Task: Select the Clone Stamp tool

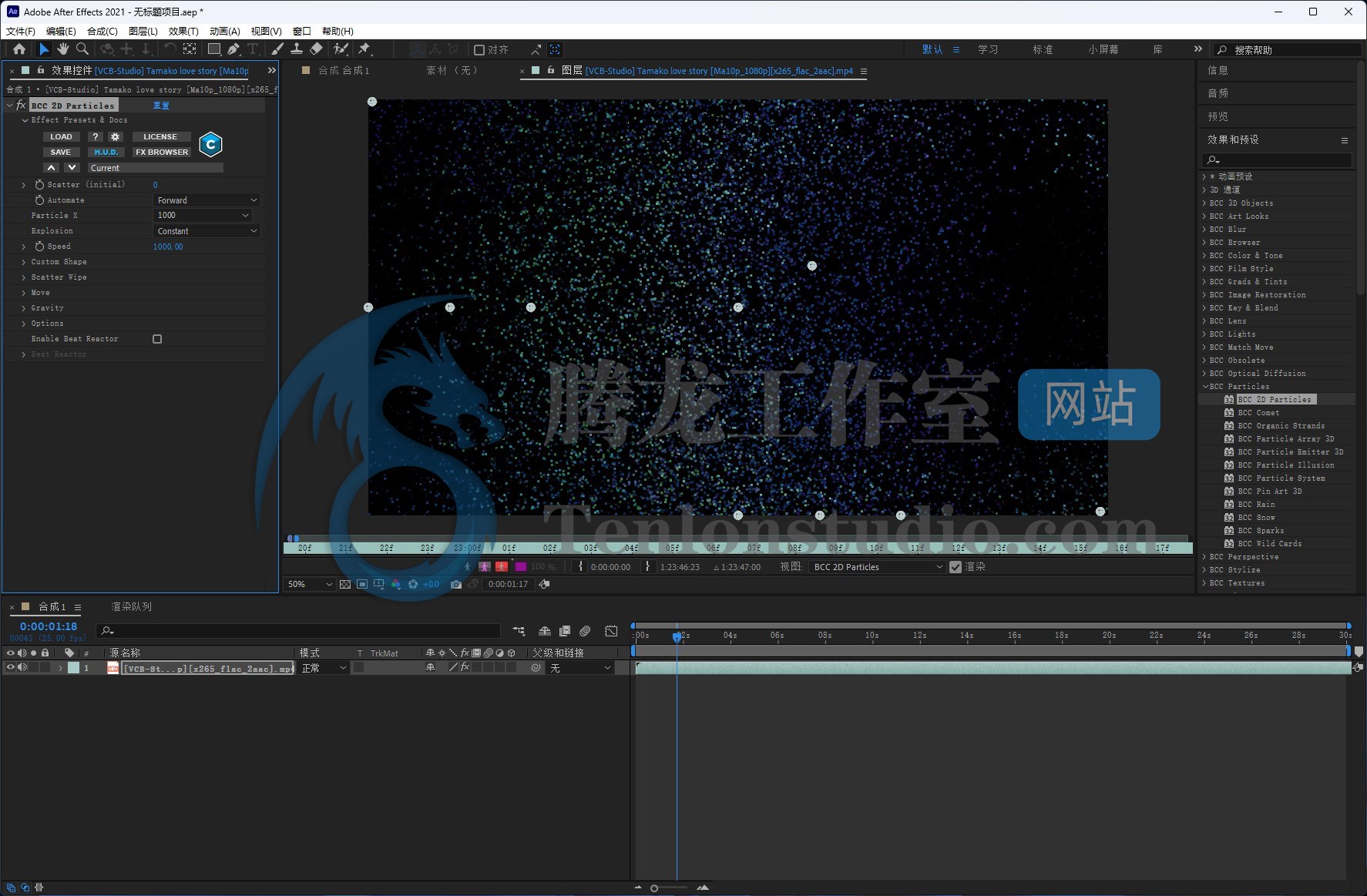Action: 297,49
